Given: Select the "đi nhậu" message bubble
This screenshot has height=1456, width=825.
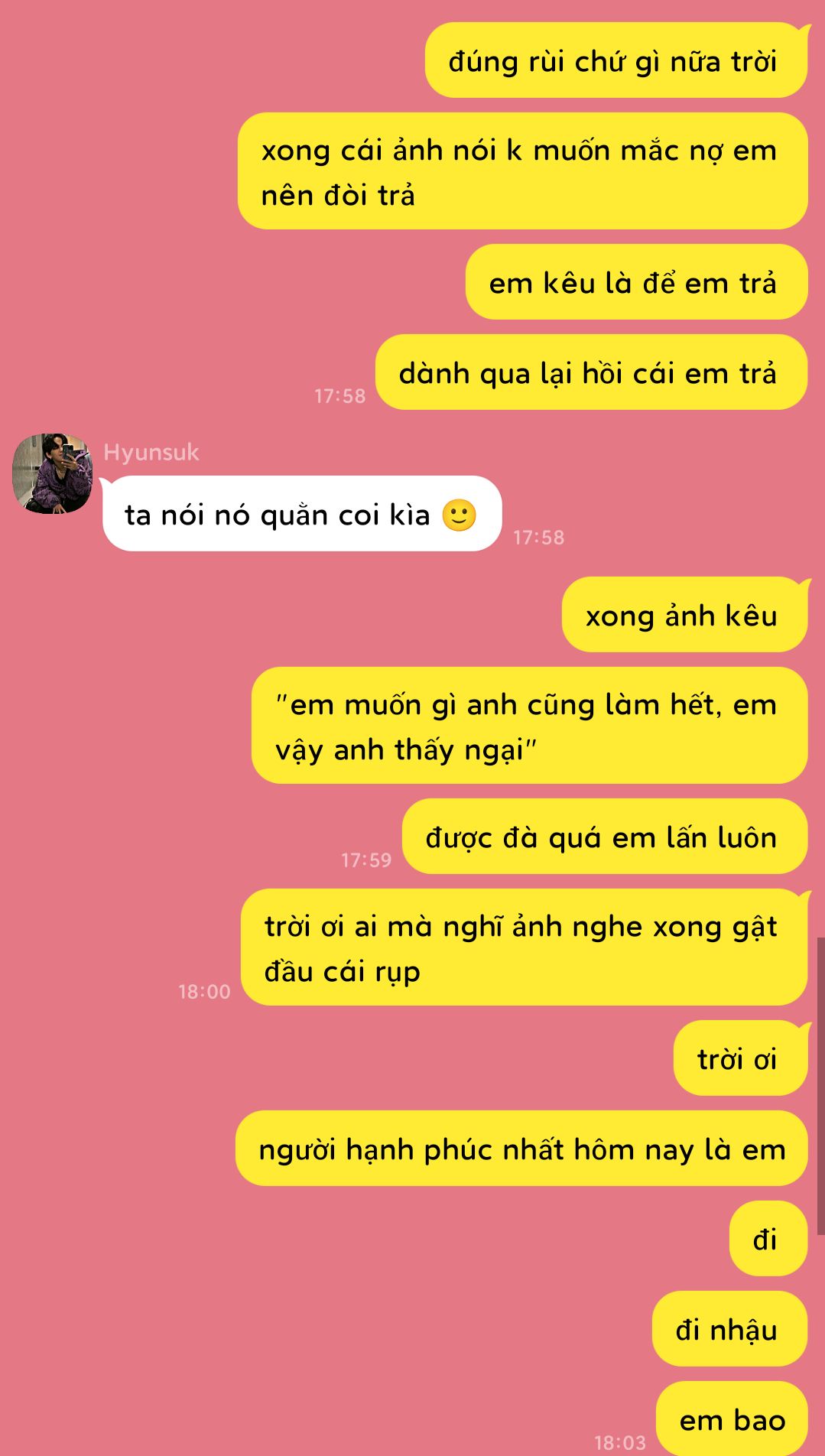Looking at the screenshot, I should click(x=729, y=1329).
